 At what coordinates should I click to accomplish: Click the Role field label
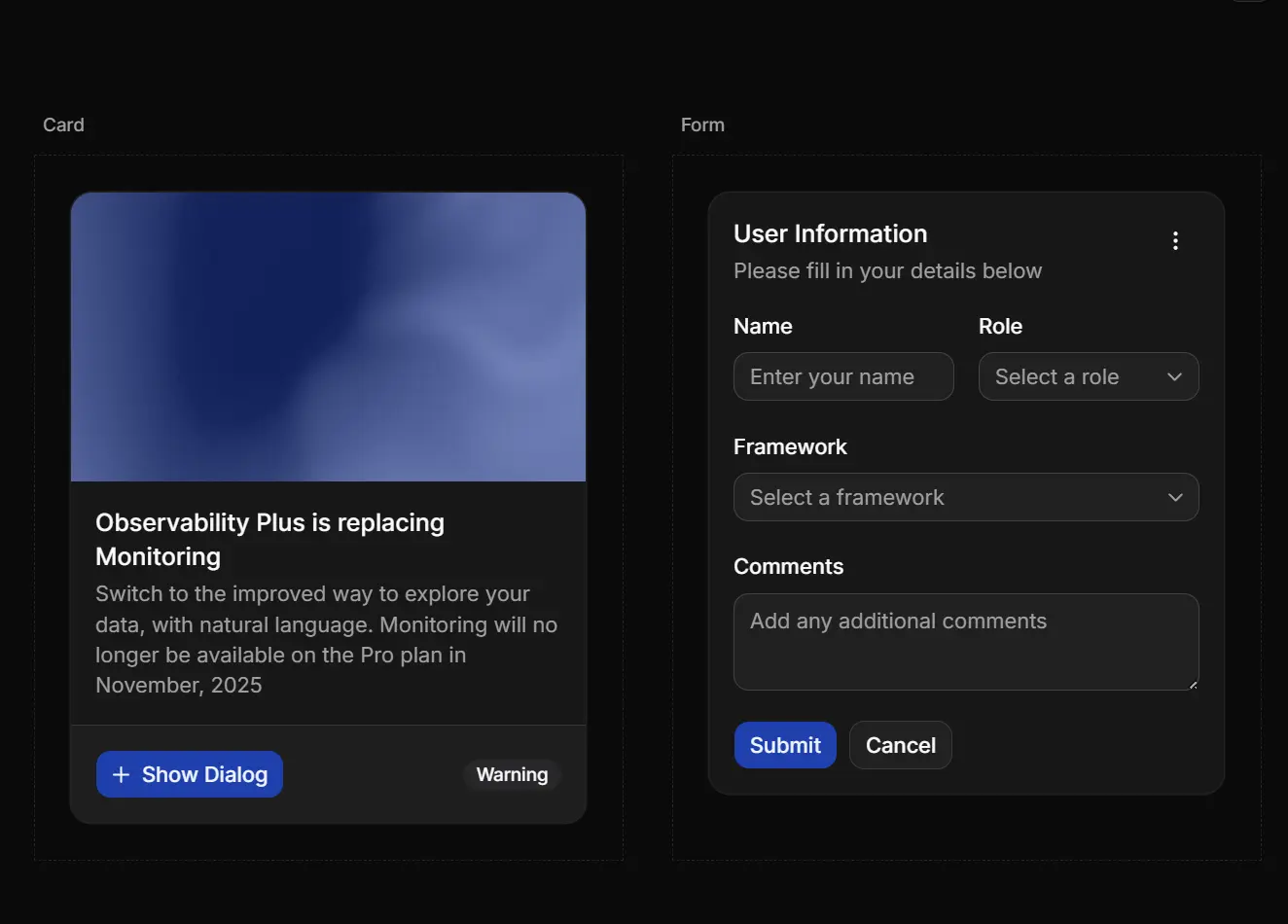1000,327
